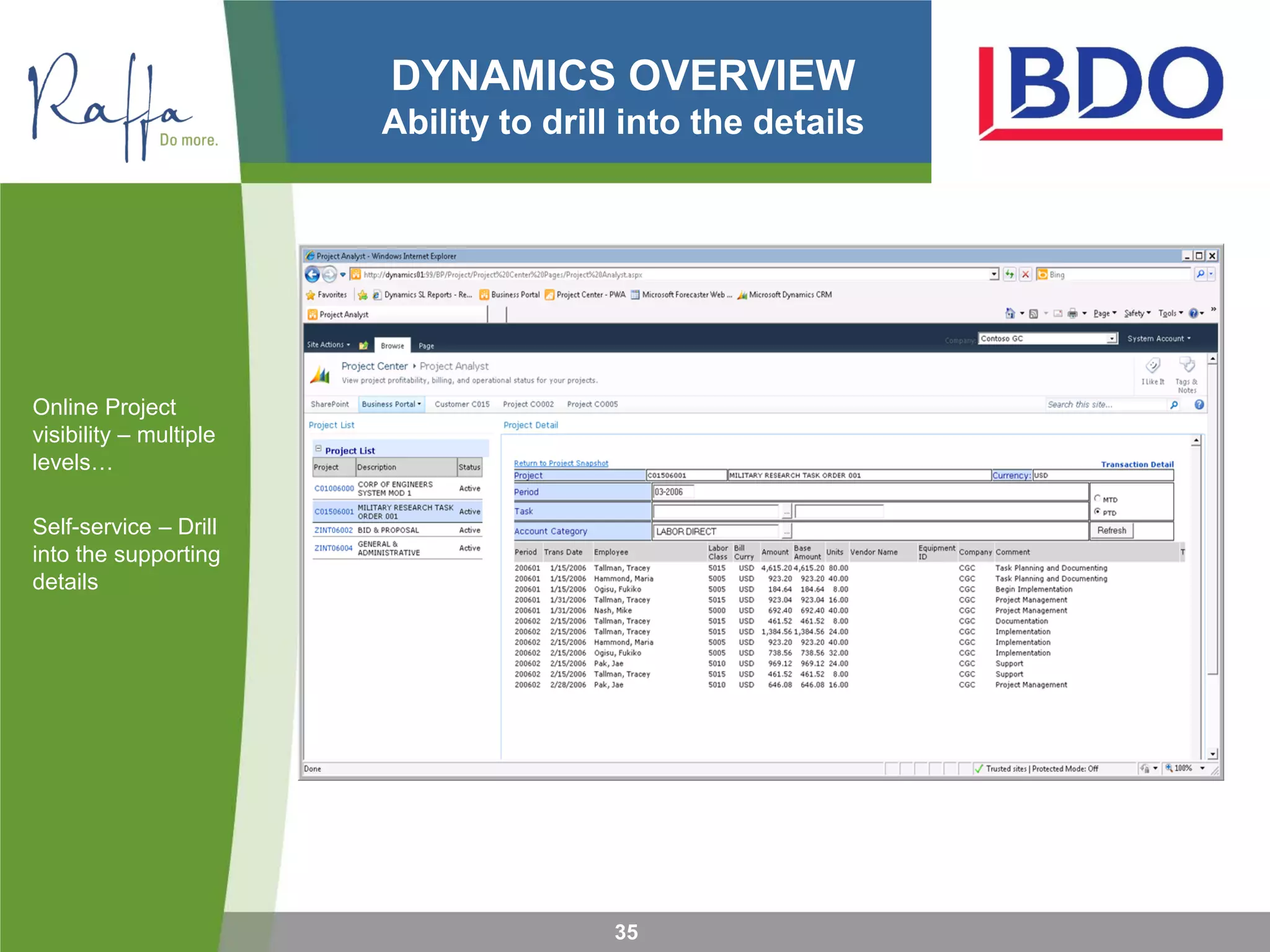Open the Project CO002 navigation item

pyautogui.click(x=528, y=404)
